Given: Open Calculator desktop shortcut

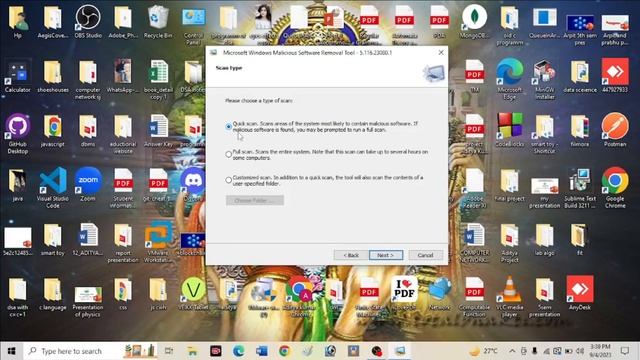Looking at the screenshot, I should [18, 76].
